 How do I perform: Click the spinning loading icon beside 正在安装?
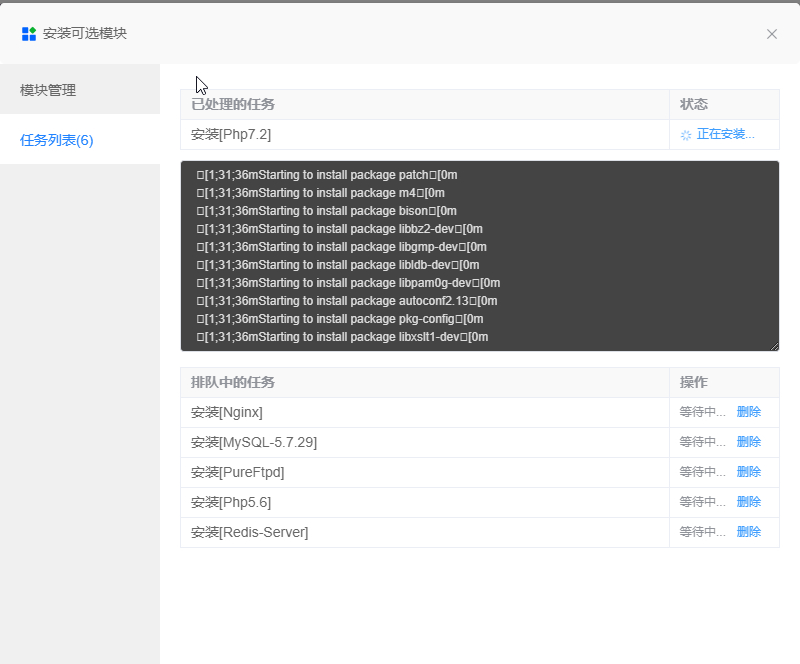pyautogui.click(x=686, y=135)
